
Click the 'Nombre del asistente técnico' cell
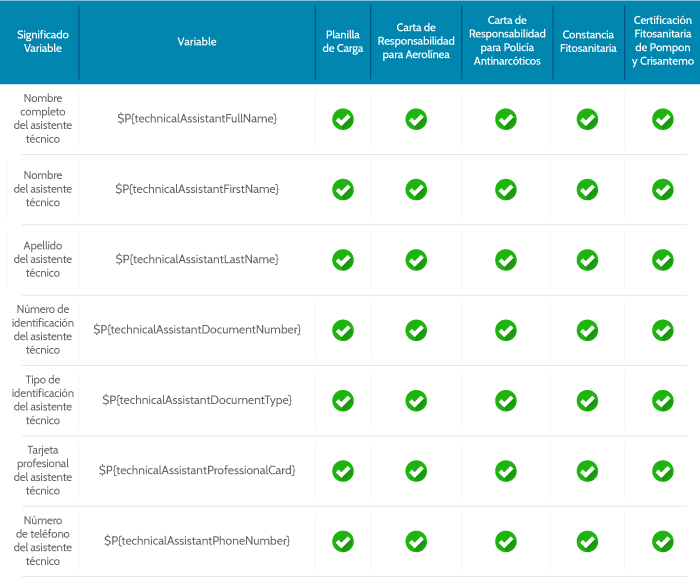coord(43,189)
